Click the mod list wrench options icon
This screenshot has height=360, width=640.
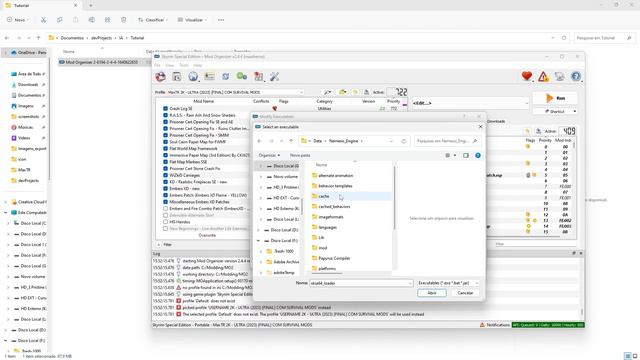tap(327, 92)
